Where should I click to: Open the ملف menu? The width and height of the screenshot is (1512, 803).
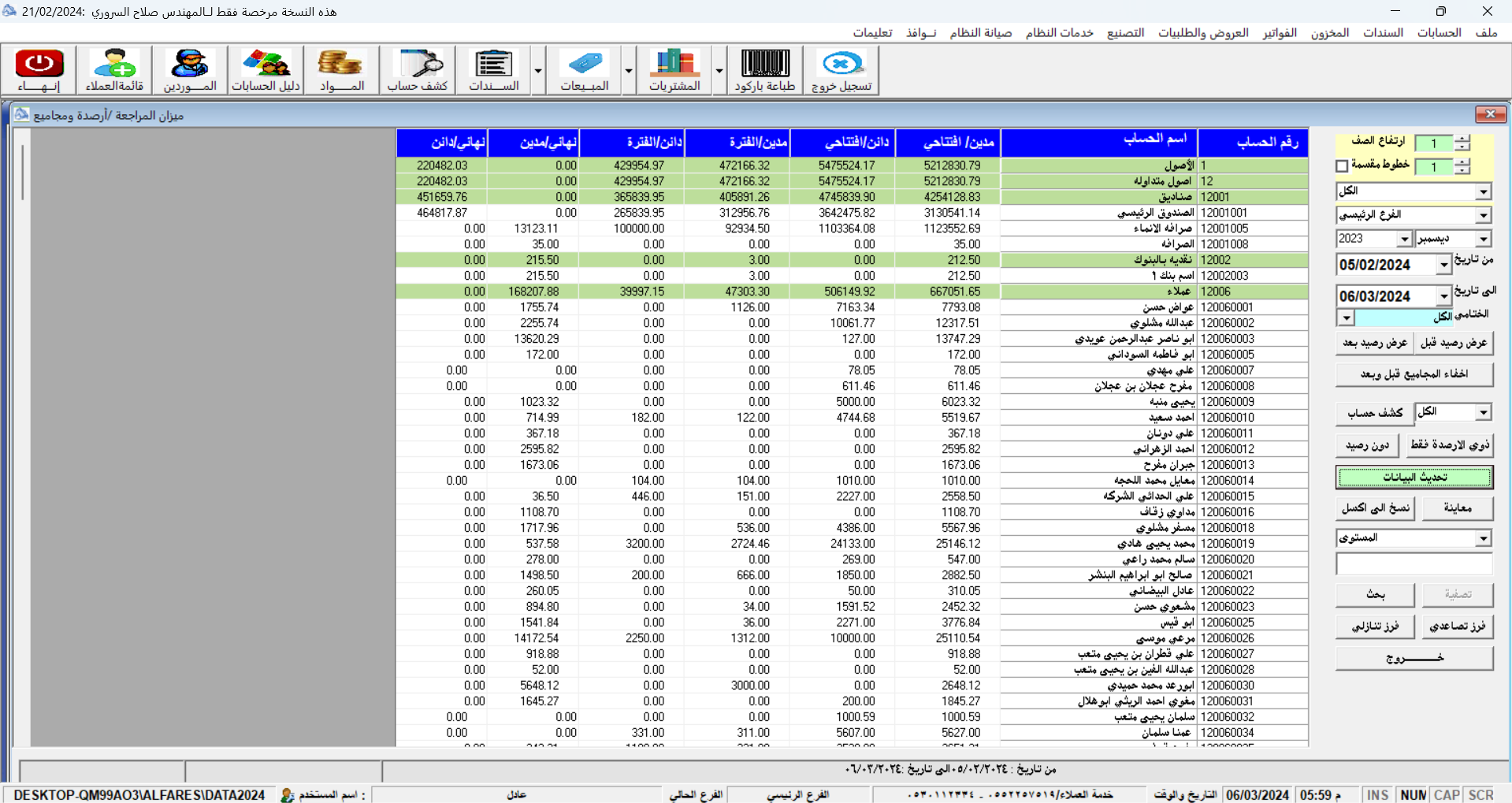click(x=1486, y=32)
